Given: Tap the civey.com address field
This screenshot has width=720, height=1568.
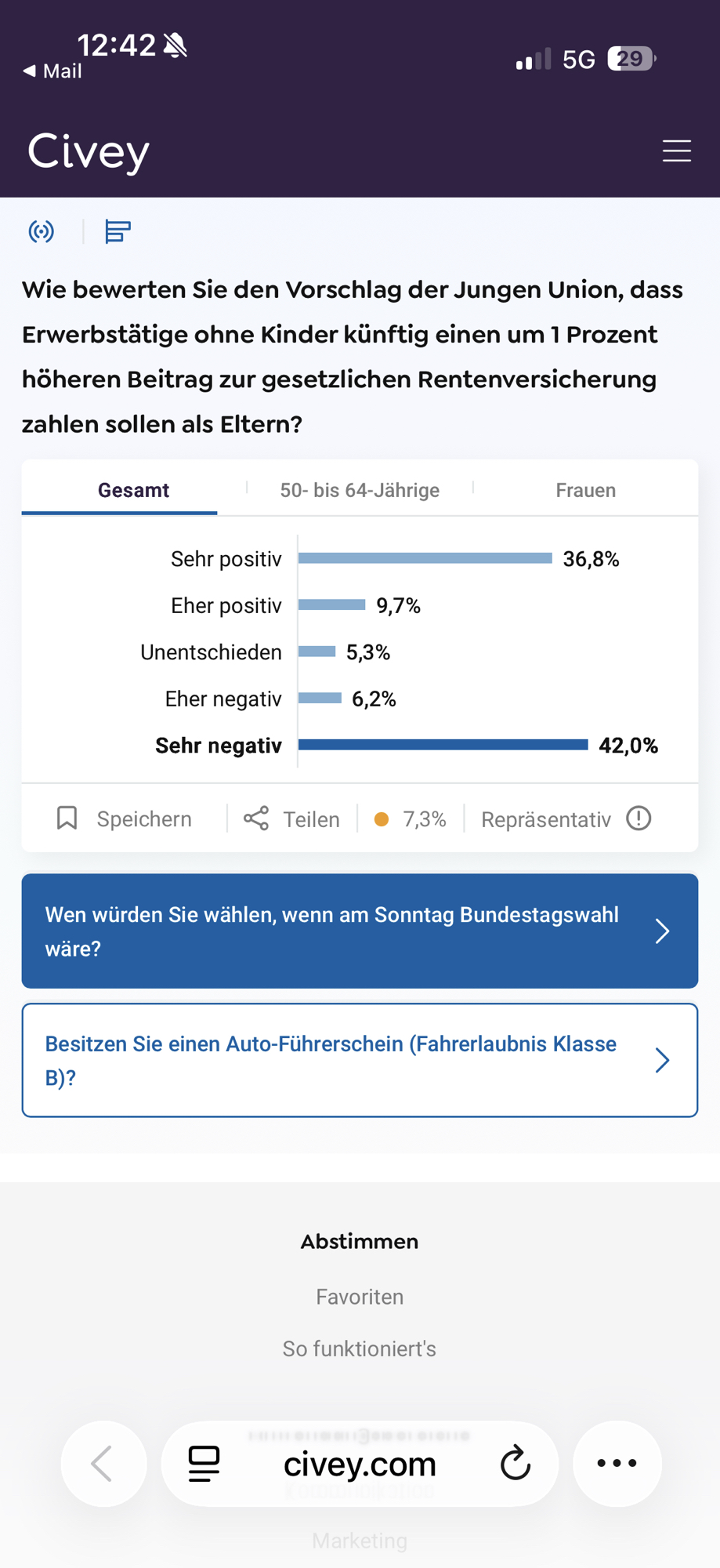Looking at the screenshot, I should [x=360, y=1464].
